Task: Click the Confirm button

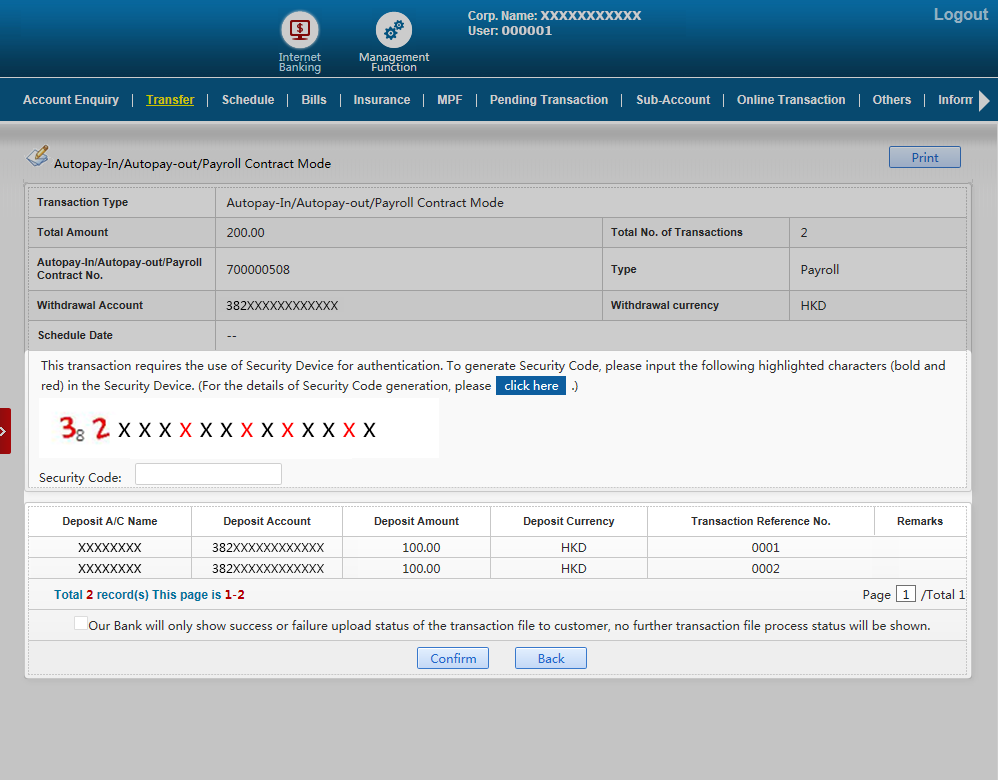Action: pos(453,658)
